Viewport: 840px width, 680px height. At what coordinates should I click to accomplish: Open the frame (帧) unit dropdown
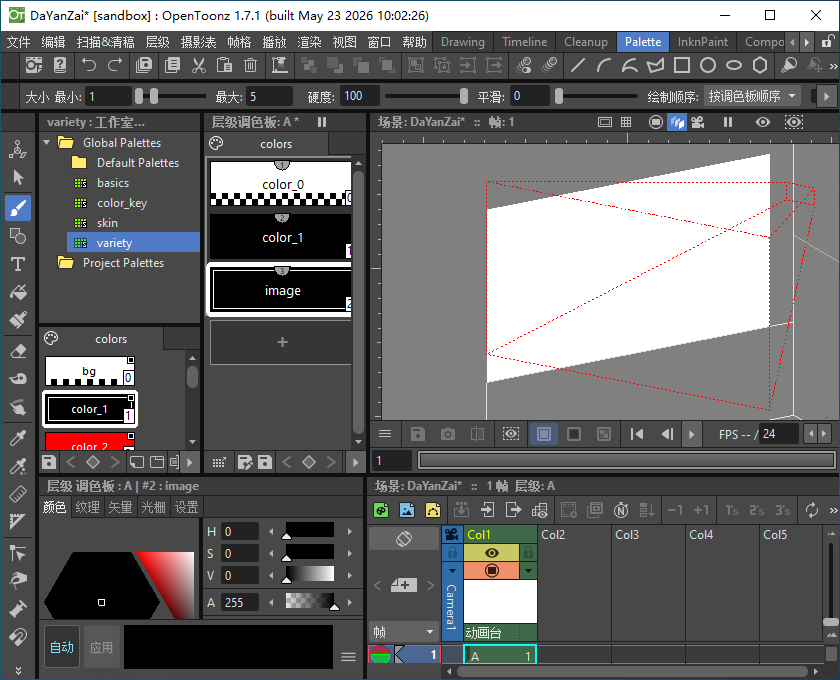[x=403, y=632]
